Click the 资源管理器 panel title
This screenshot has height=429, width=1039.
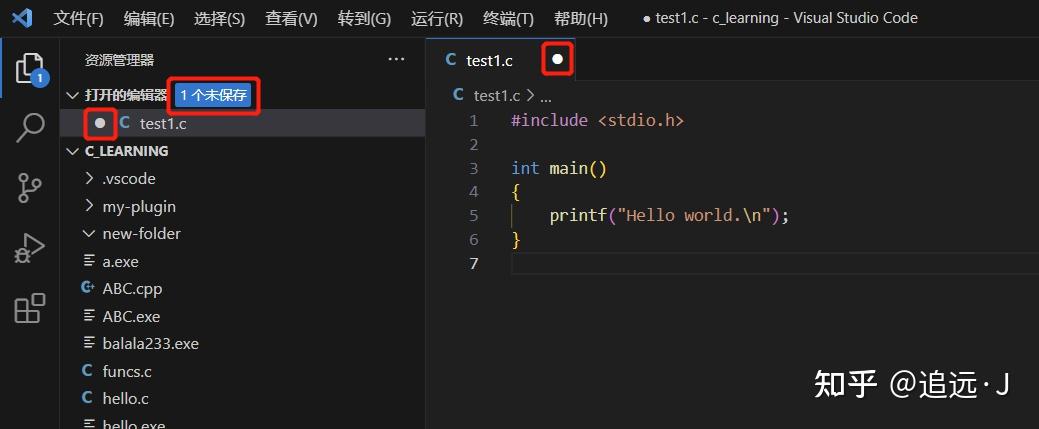point(119,60)
